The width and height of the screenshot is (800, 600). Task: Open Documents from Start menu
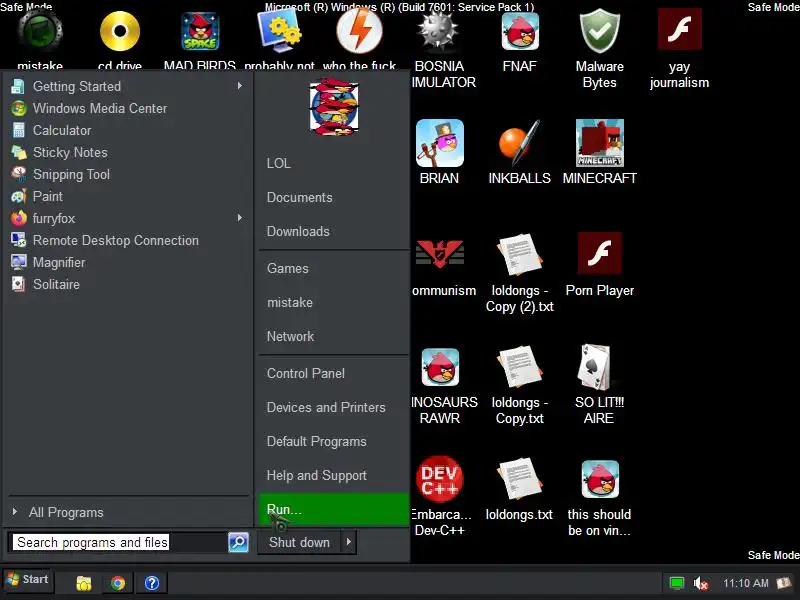point(299,197)
